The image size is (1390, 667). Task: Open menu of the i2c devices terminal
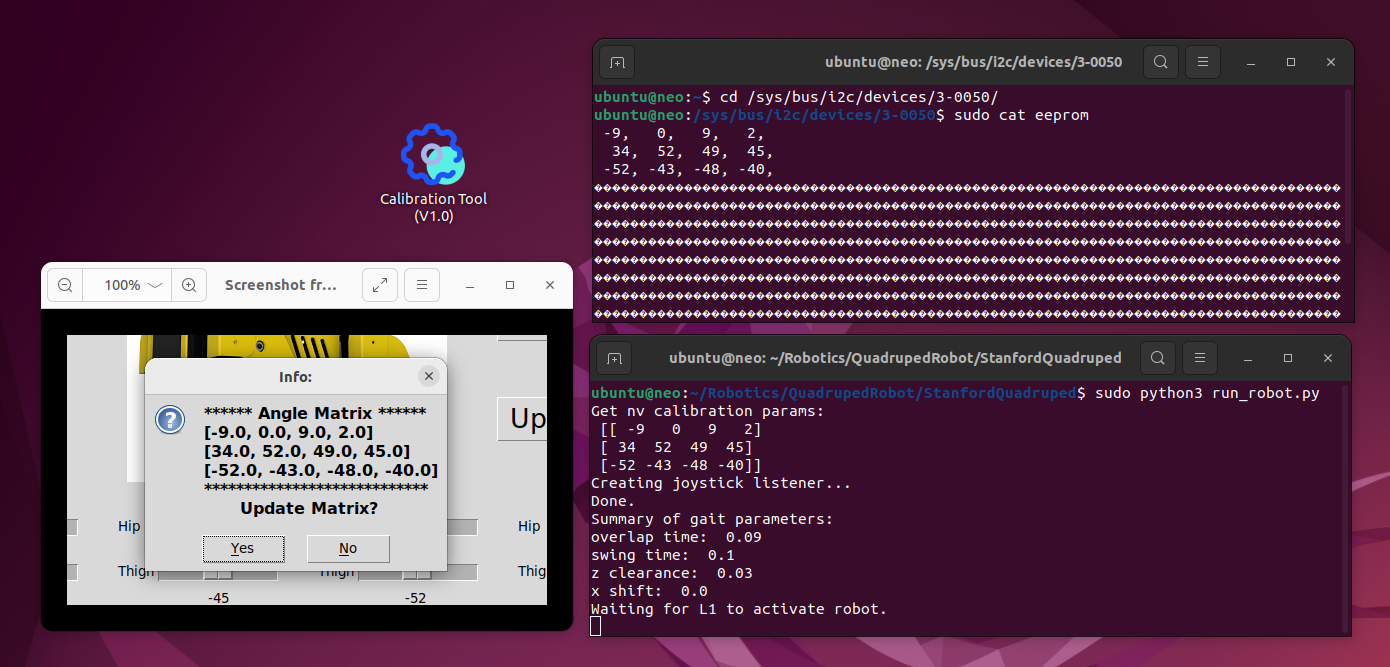click(x=1203, y=62)
